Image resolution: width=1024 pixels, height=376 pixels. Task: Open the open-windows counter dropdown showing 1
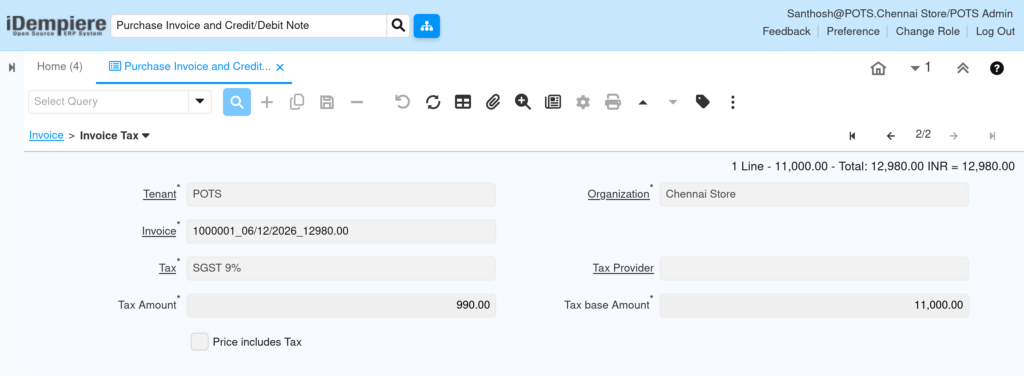pyautogui.click(x=920, y=67)
